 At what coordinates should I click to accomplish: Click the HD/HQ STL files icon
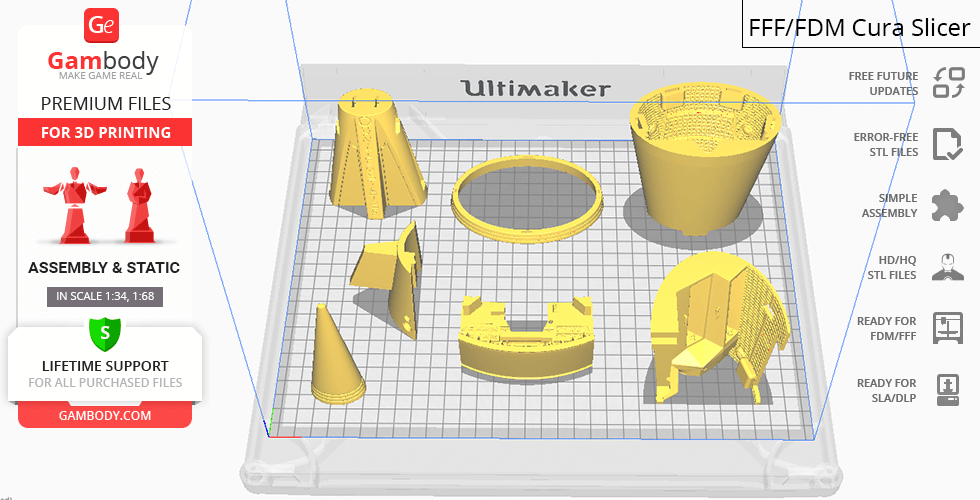click(947, 267)
